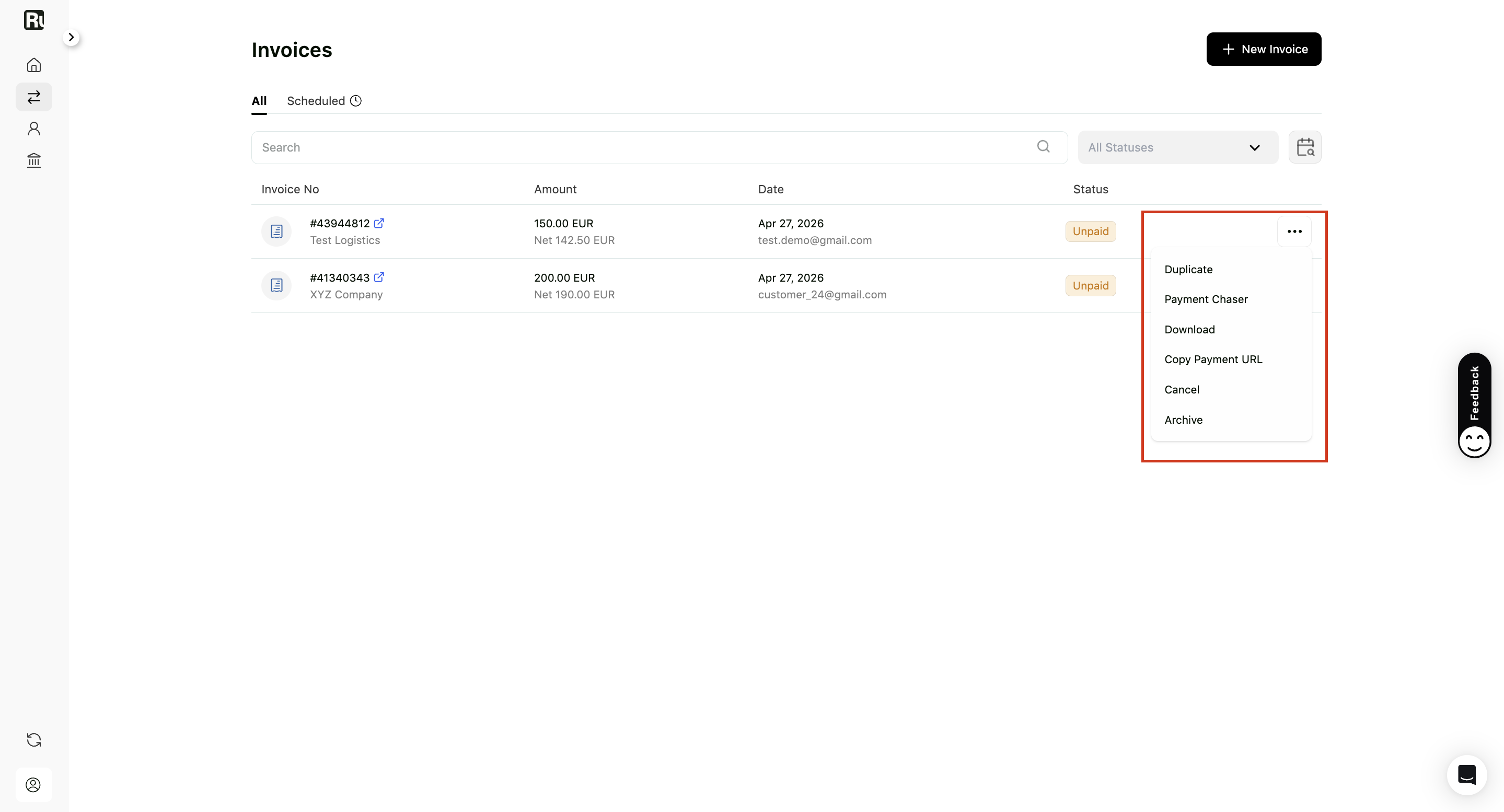Focus the Search invoices field
Image resolution: width=1504 pixels, height=812 pixels.
point(659,147)
